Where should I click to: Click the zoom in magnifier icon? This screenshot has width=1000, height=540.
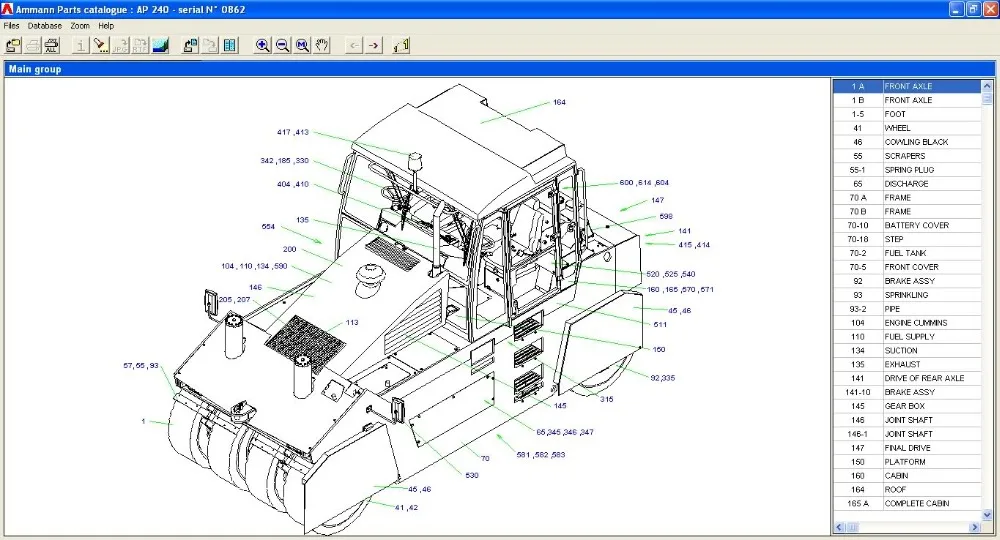tap(262, 45)
